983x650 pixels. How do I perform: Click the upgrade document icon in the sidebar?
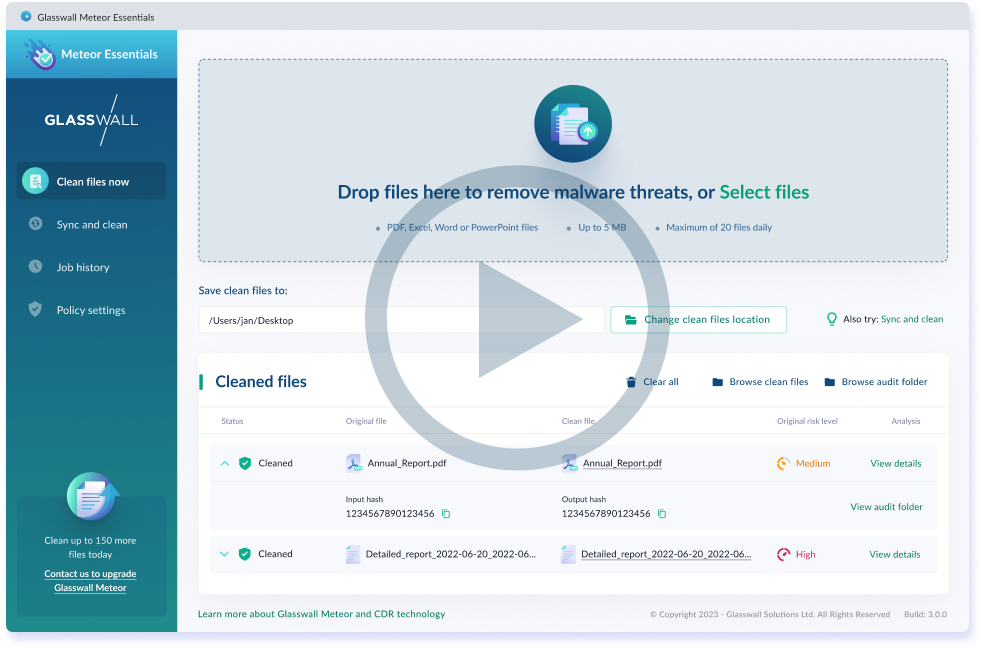92,496
